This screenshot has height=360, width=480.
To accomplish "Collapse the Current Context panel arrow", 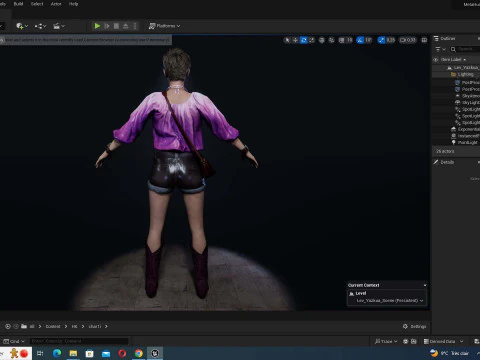I will pyautogui.click(x=425, y=285).
